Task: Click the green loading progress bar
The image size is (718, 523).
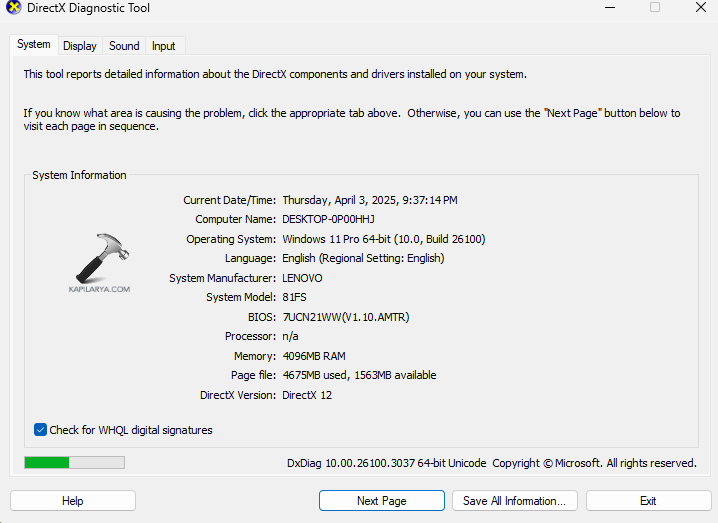Action: (x=75, y=463)
